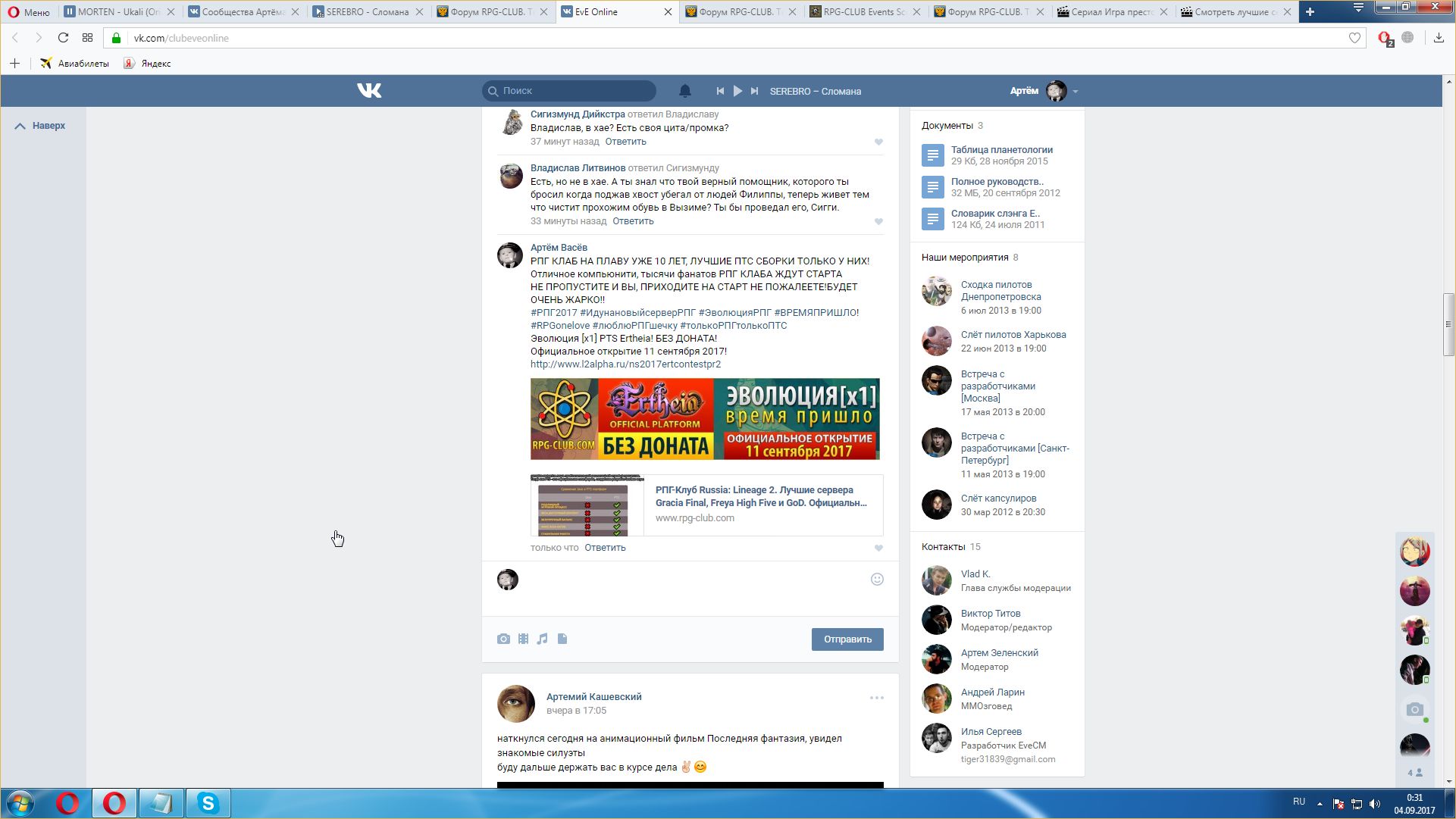The height and width of the screenshot is (819, 1456).
Task: Click the VK logo in the header
Action: tap(369, 91)
